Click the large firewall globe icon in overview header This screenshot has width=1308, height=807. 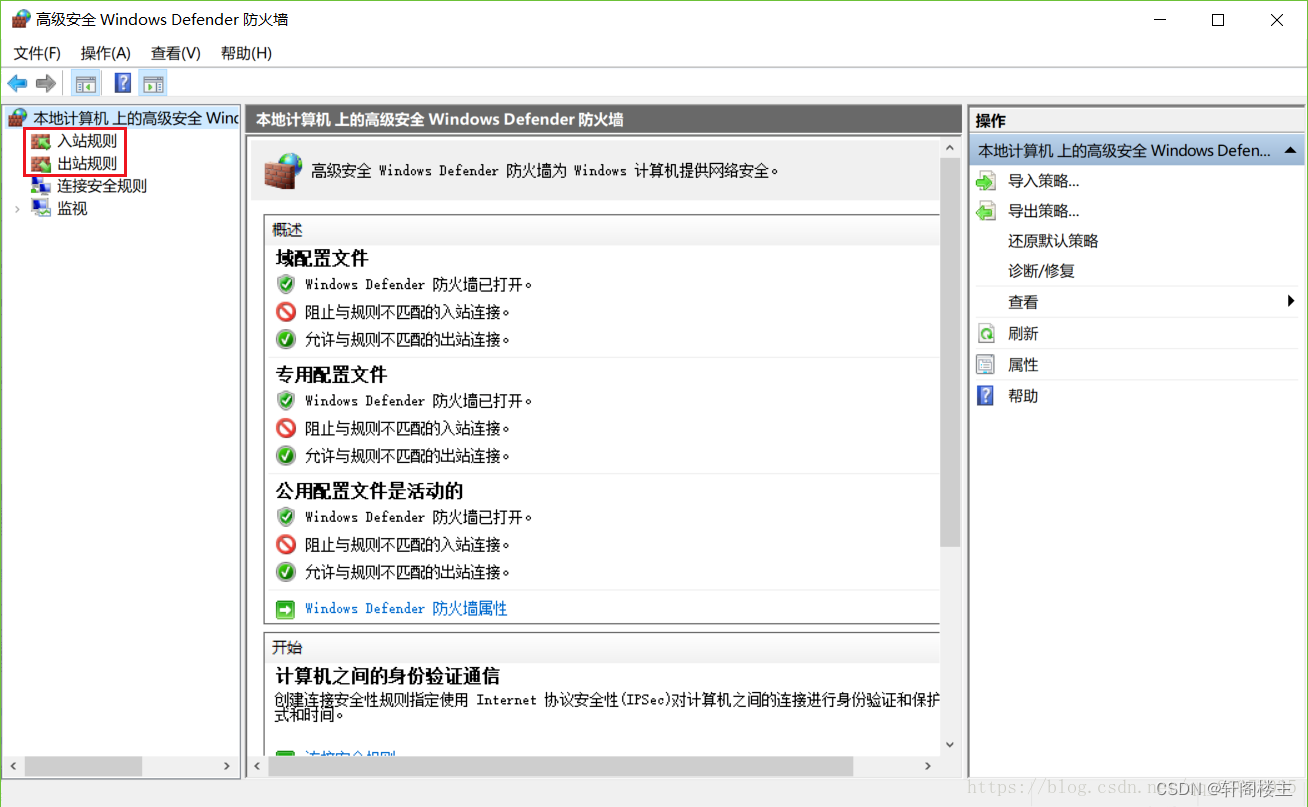pyautogui.click(x=283, y=169)
